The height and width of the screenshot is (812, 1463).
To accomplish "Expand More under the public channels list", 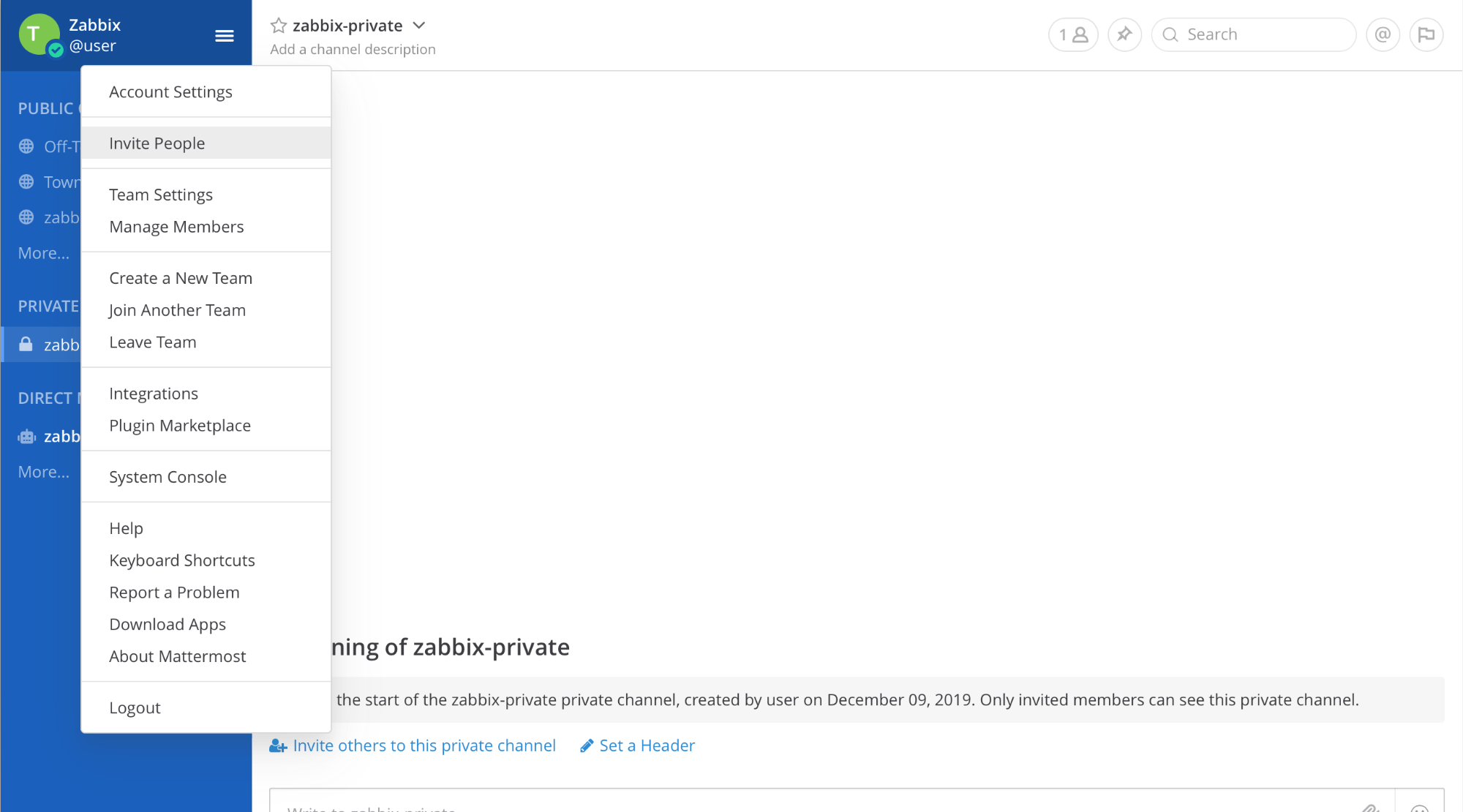I will click(x=44, y=253).
